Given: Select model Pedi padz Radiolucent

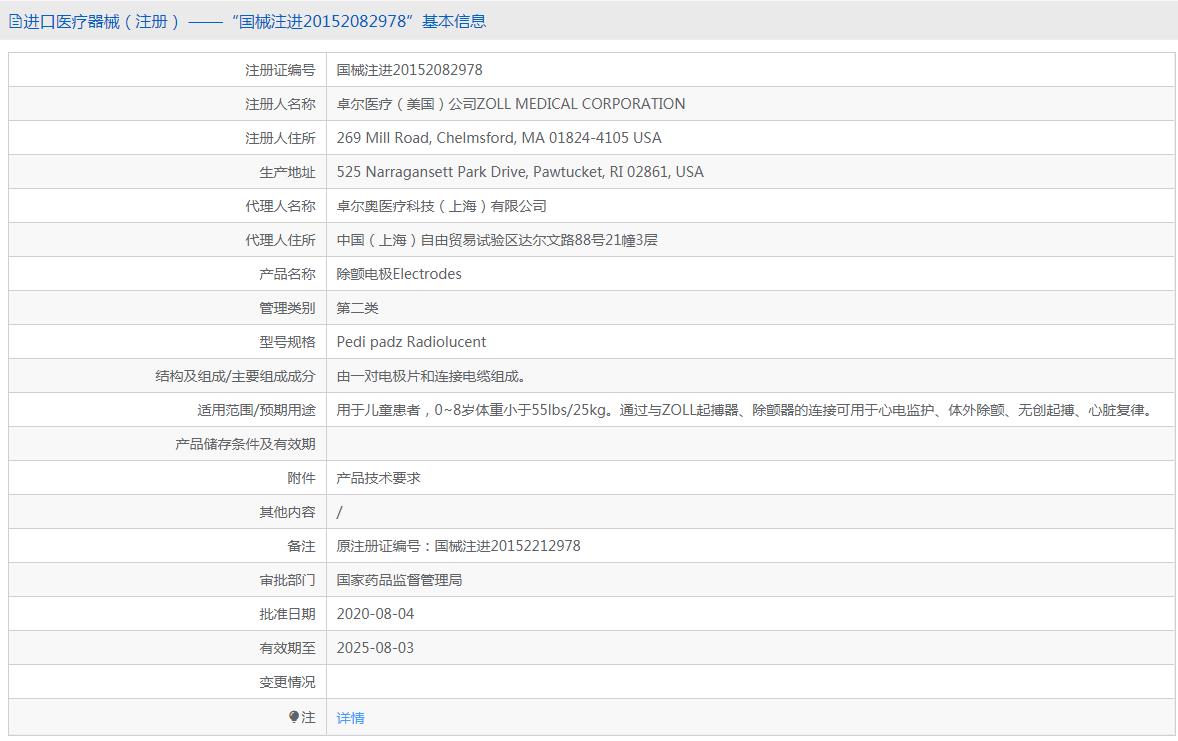Looking at the screenshot, I should (x=411, y=342).
